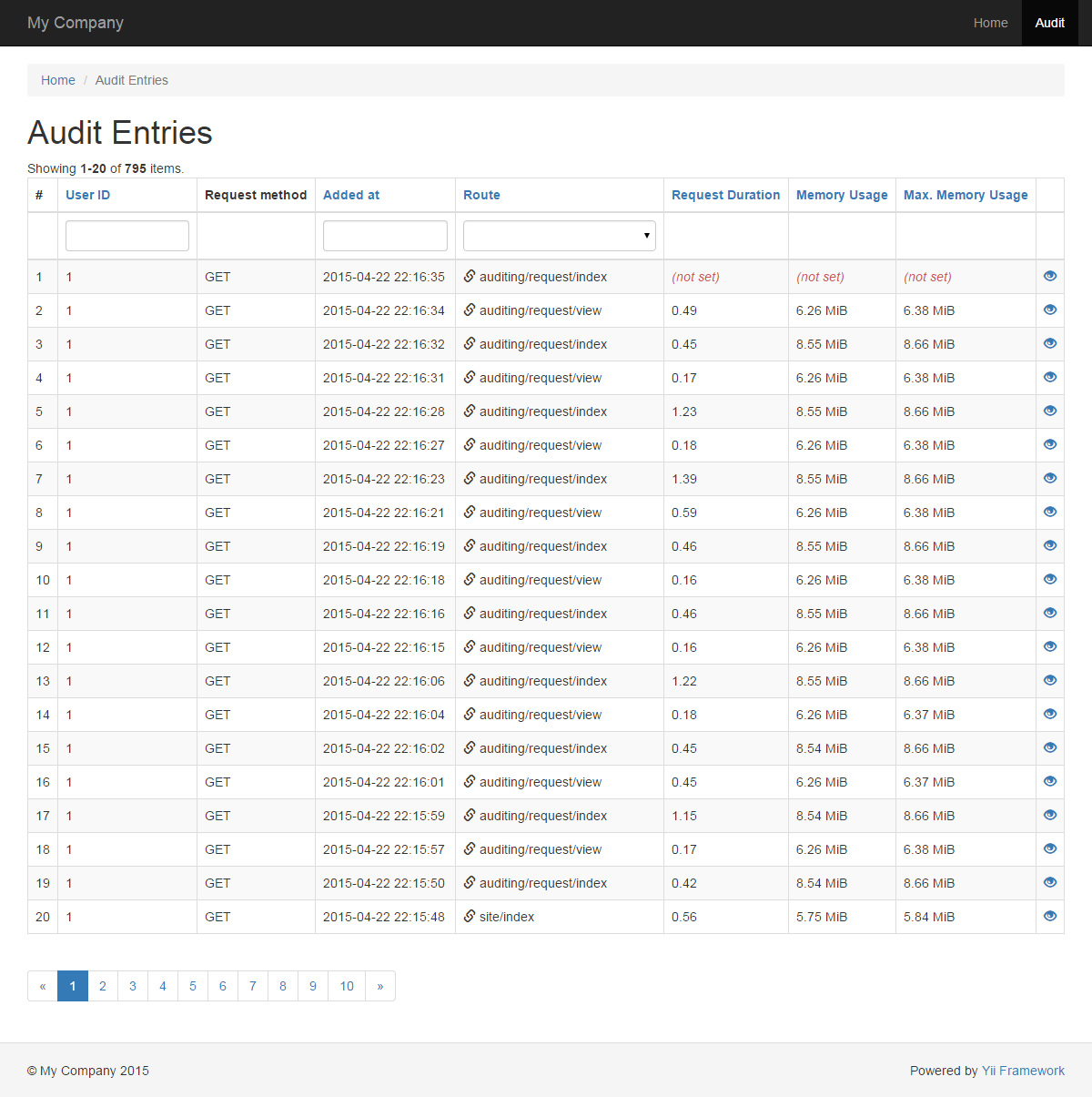Click the eye icon for entry 17
Screen dimensions: 1092x1097
(x=1050, y=815)
